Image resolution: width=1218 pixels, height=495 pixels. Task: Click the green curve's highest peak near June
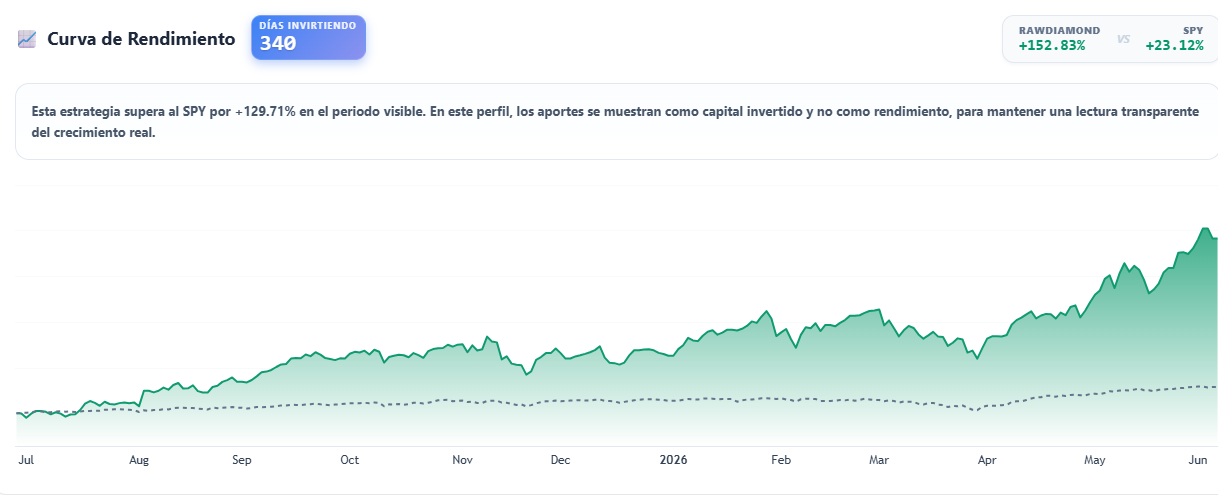(1206, 229)
